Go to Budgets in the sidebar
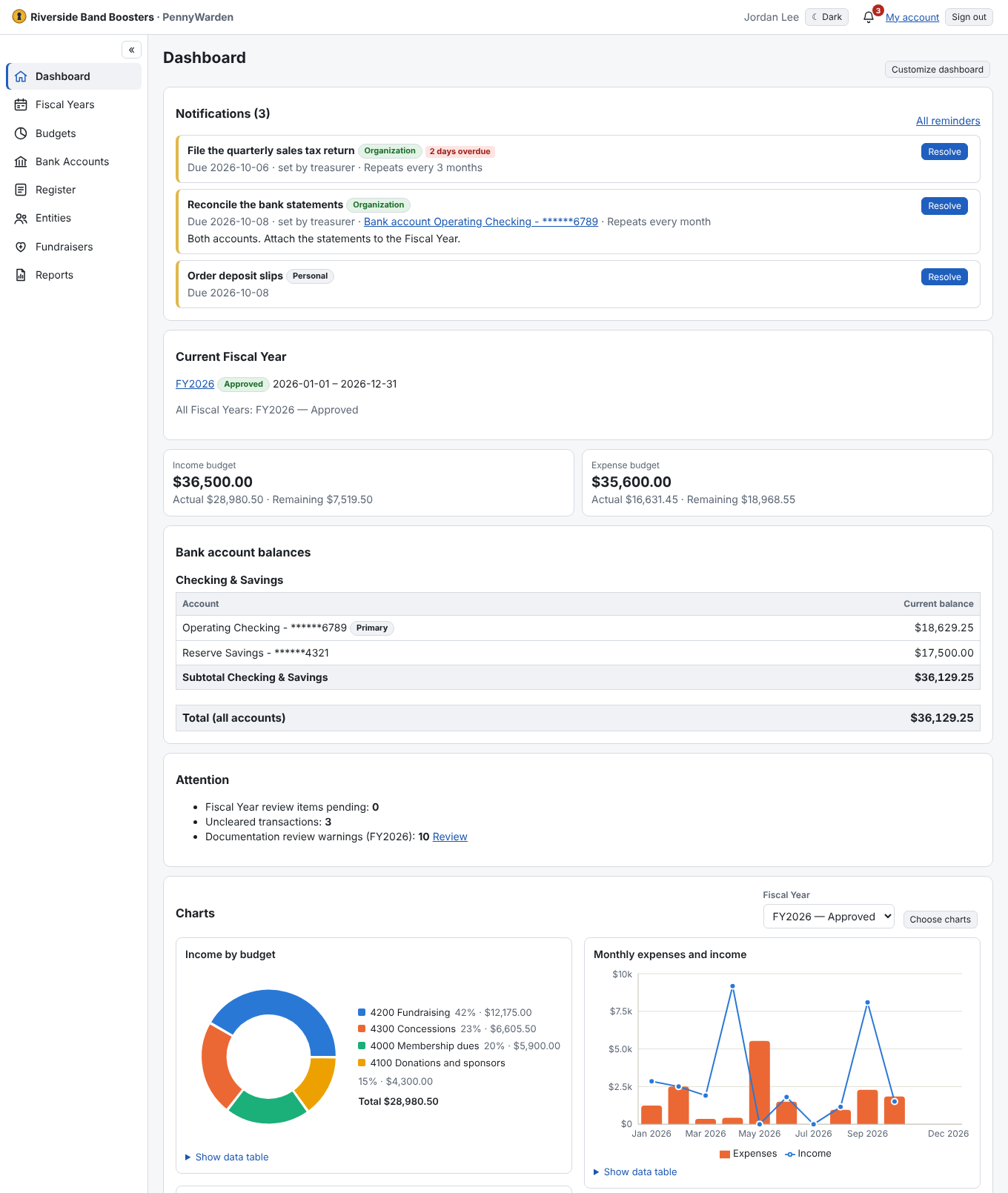1008x1193 pixels. click(x=73, y=133)
